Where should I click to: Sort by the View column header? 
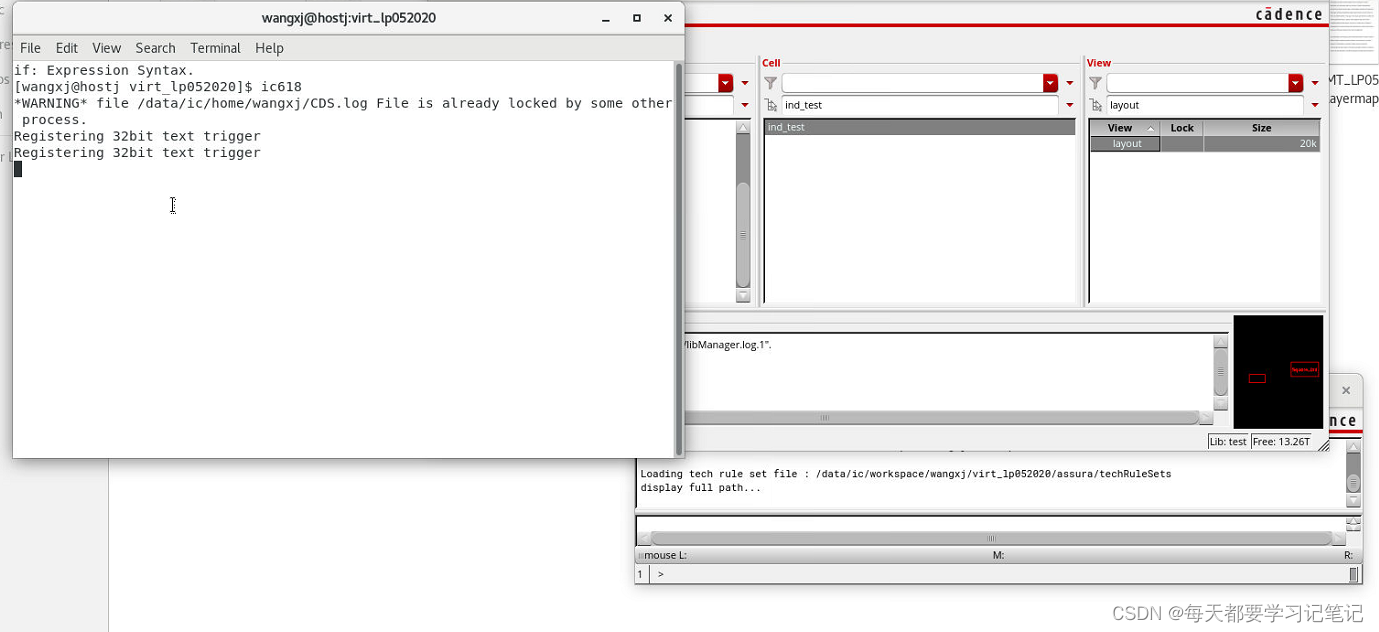[1120, 128]
